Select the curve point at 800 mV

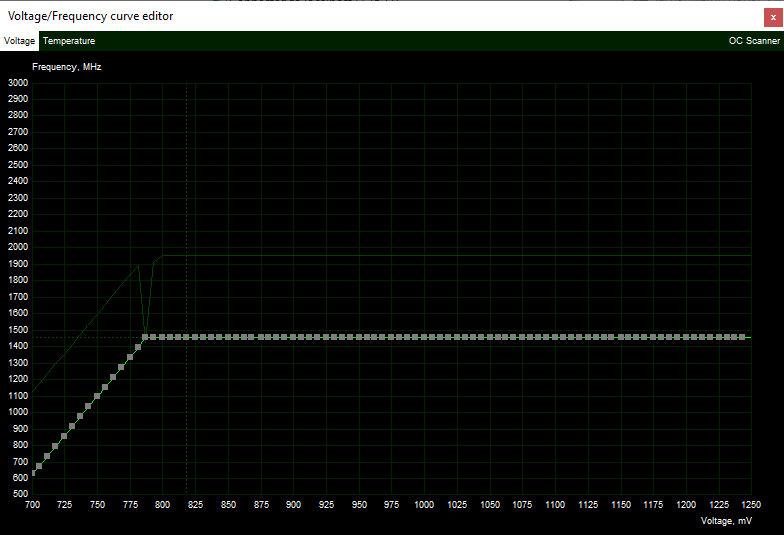pos(163,337)
